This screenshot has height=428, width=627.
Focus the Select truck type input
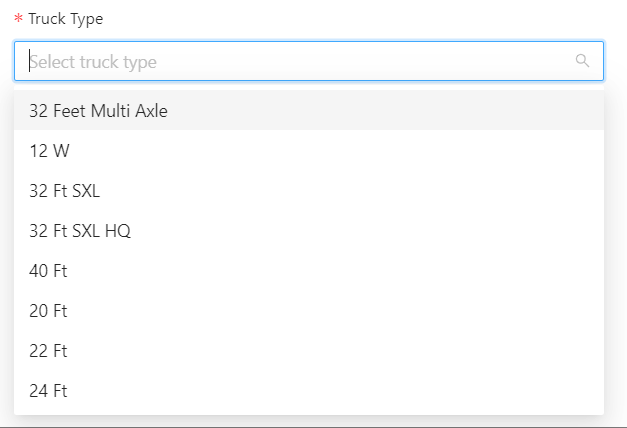[300, 61]
